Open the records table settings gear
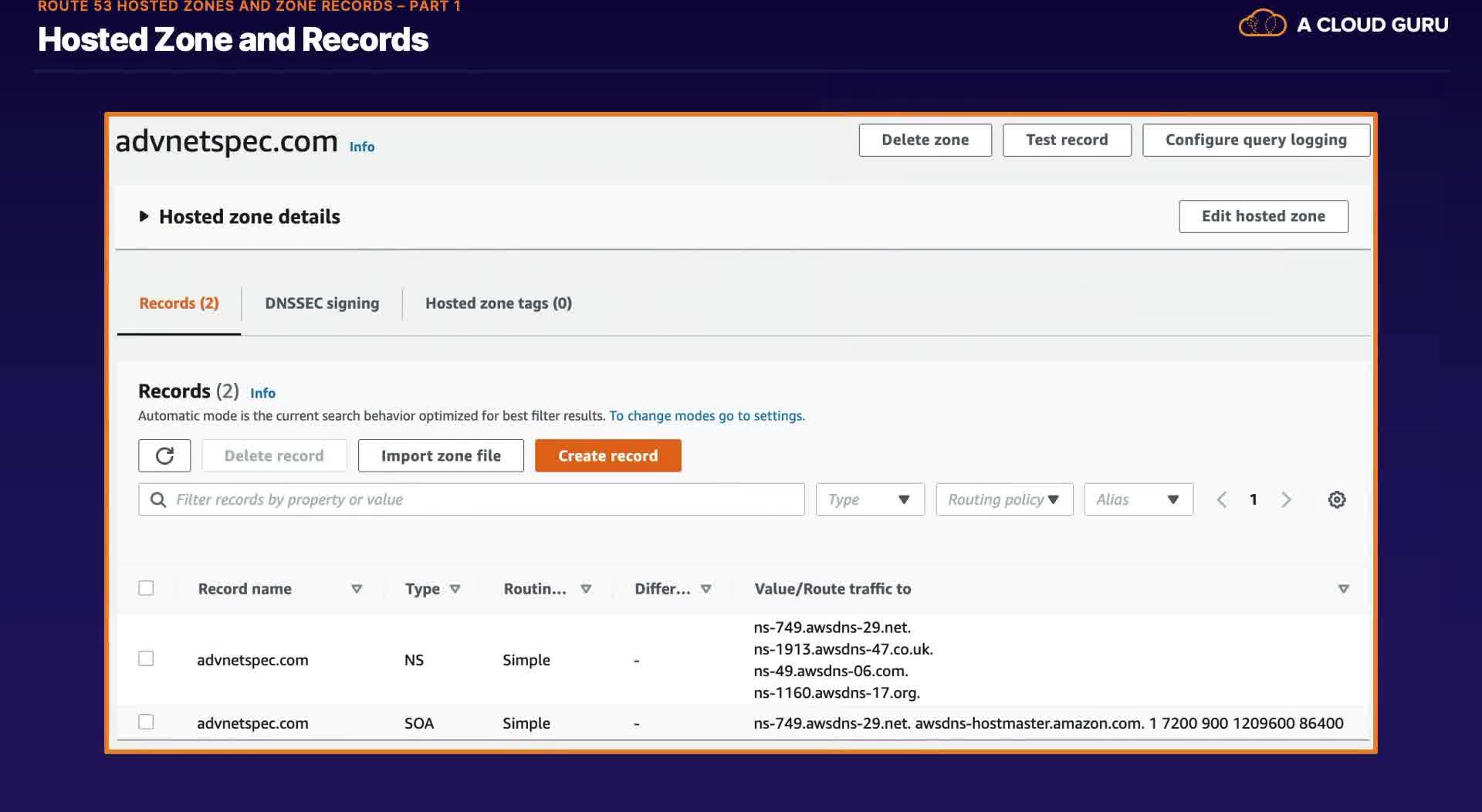1482x812 pixels. click(x=1337, y=499)
